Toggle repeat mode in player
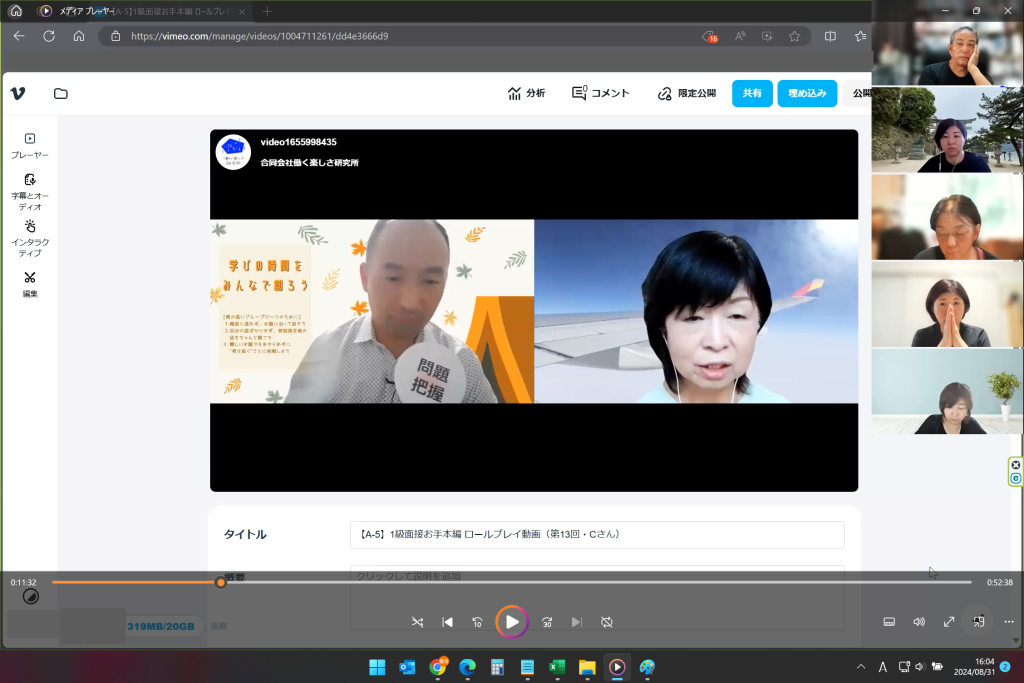The width and height of the screenshot is (1024, 683). (x=607, y=622)
